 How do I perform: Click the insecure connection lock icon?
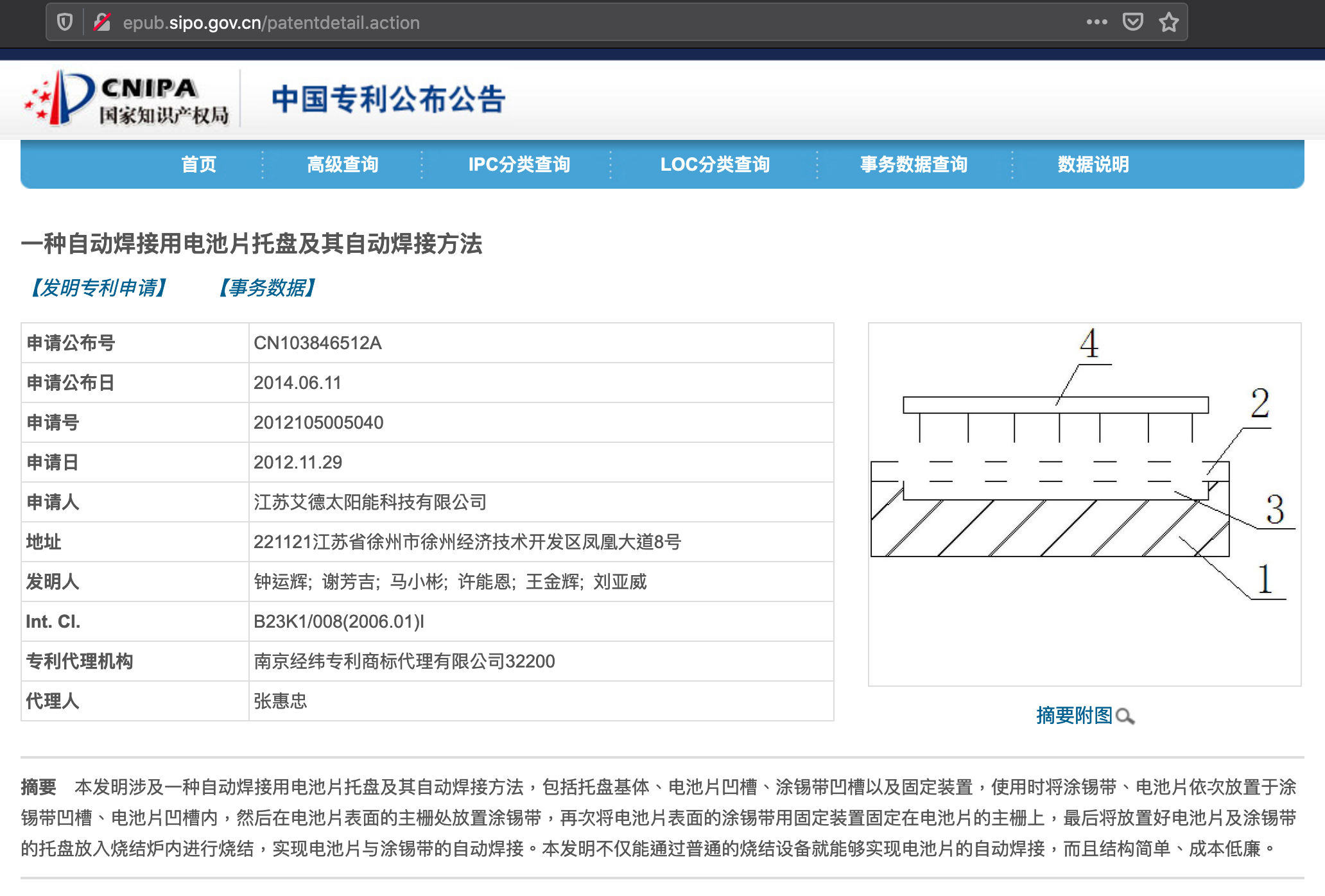[101, 22]
